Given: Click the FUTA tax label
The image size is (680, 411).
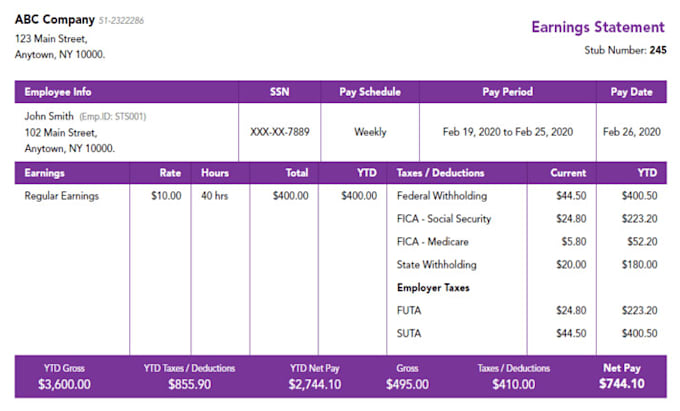Looking at the screenshot, I should point(409,311).
